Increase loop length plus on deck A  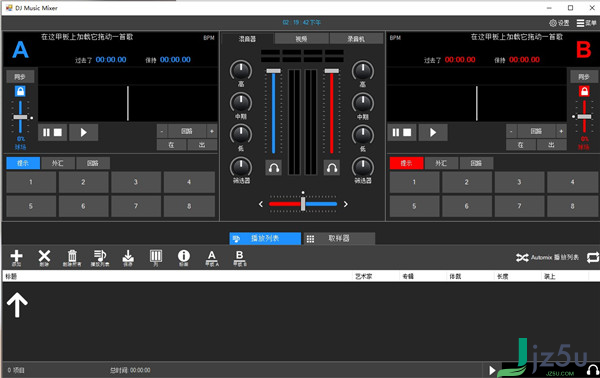[212, 131]
